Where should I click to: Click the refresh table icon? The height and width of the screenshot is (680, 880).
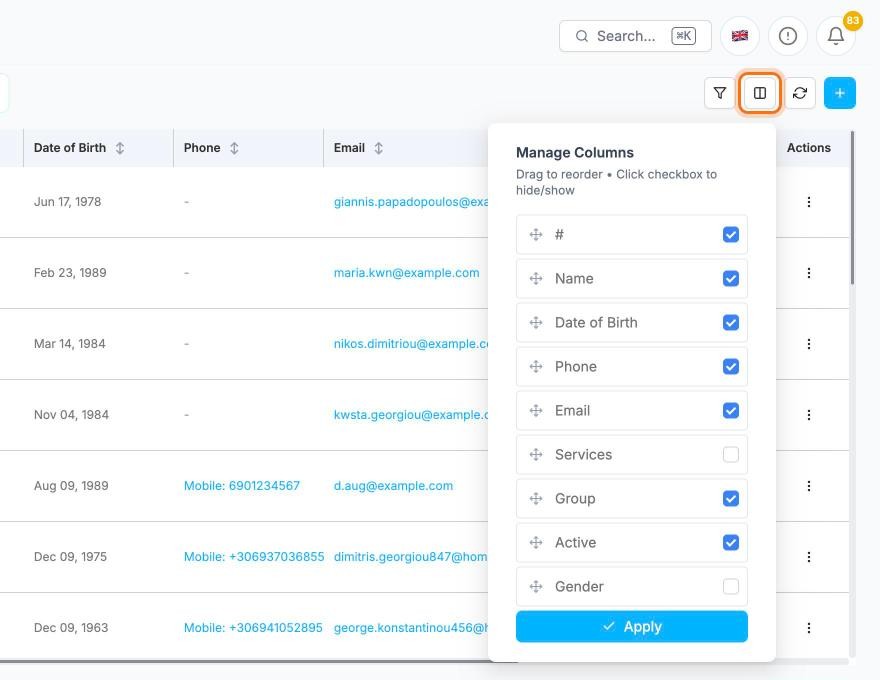[800, 93]
